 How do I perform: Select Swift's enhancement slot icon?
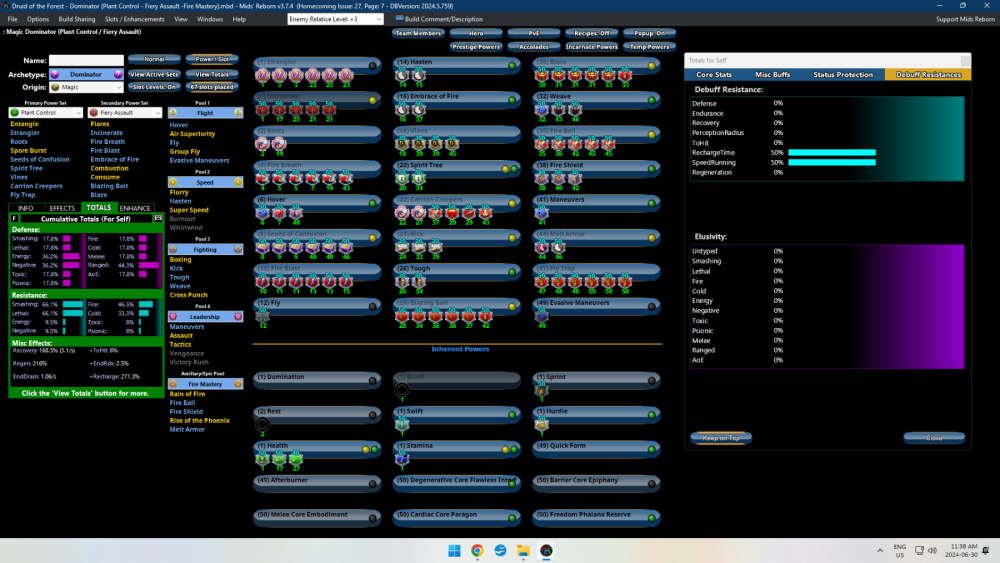(x=402, y=424)
